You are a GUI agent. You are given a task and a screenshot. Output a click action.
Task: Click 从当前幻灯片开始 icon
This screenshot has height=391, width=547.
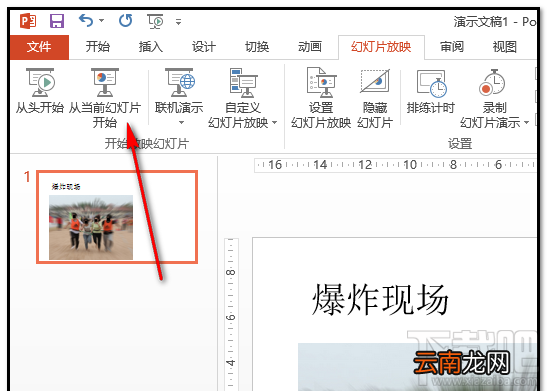pos(105,82)
